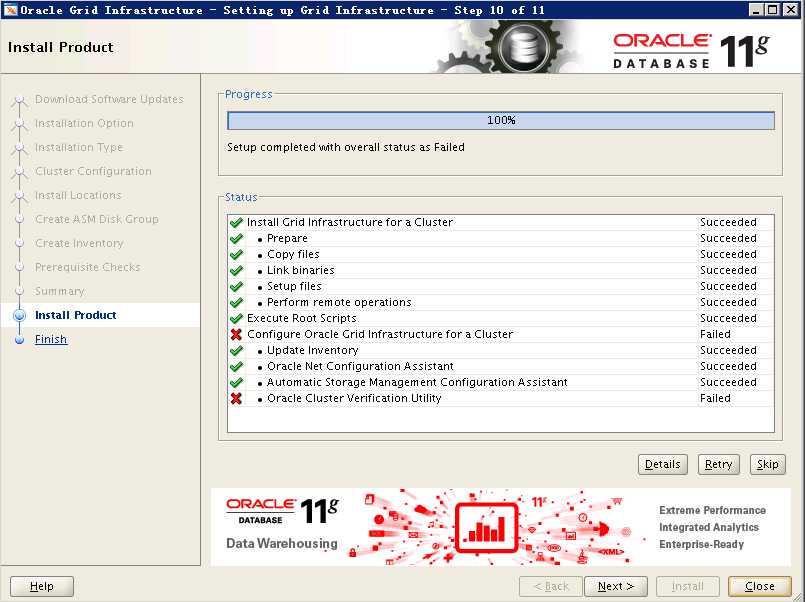The image size is (805, 602).
Task: Click green check beside Oracle Net Configuration Assistant
Action: (236, 366)
